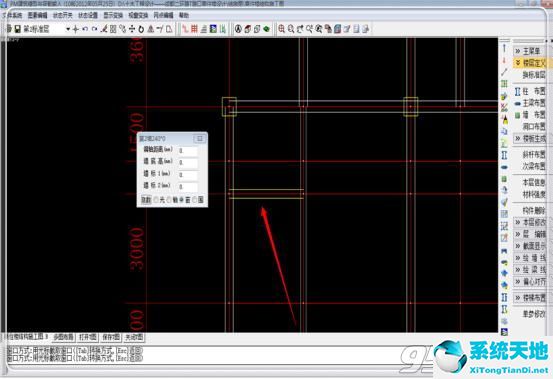This screenshot has height=379, width=553.
Task: Expand the 主菜单 side menu entry
Action: pos(529,51)
